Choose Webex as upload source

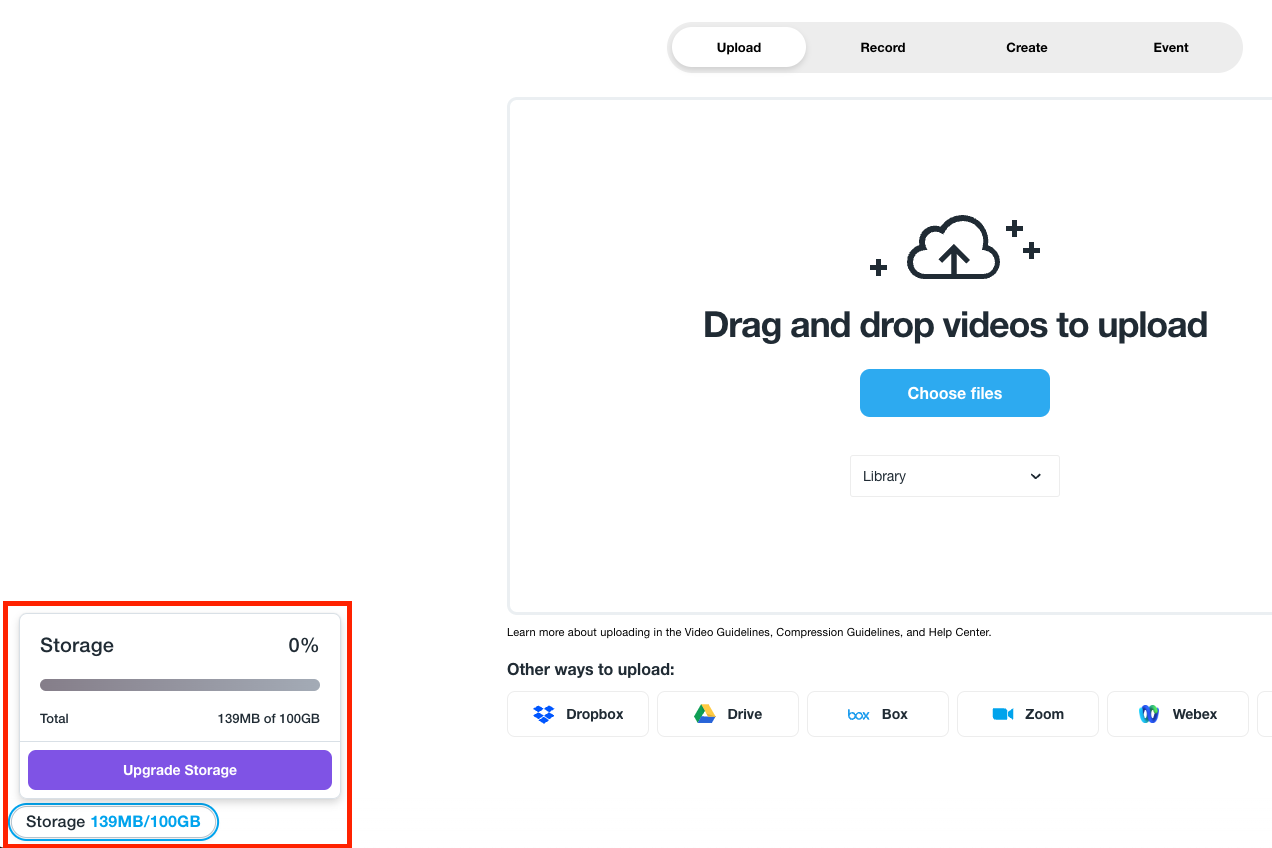(x=1178, y=714)
